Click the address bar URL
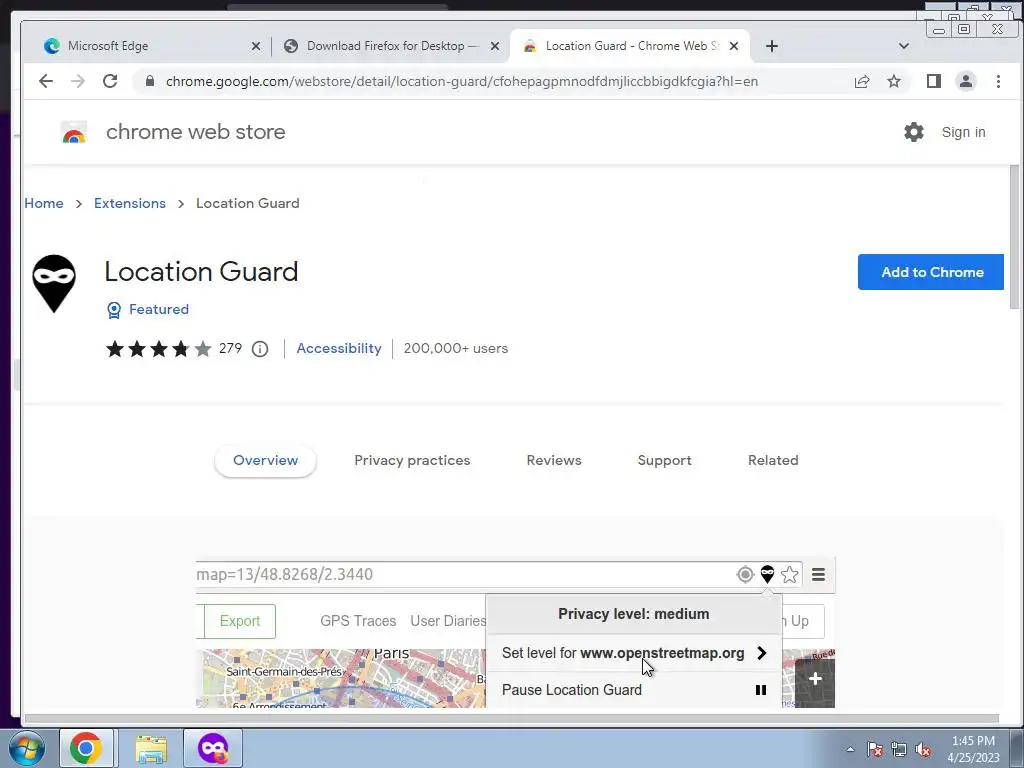 point(462,82)
